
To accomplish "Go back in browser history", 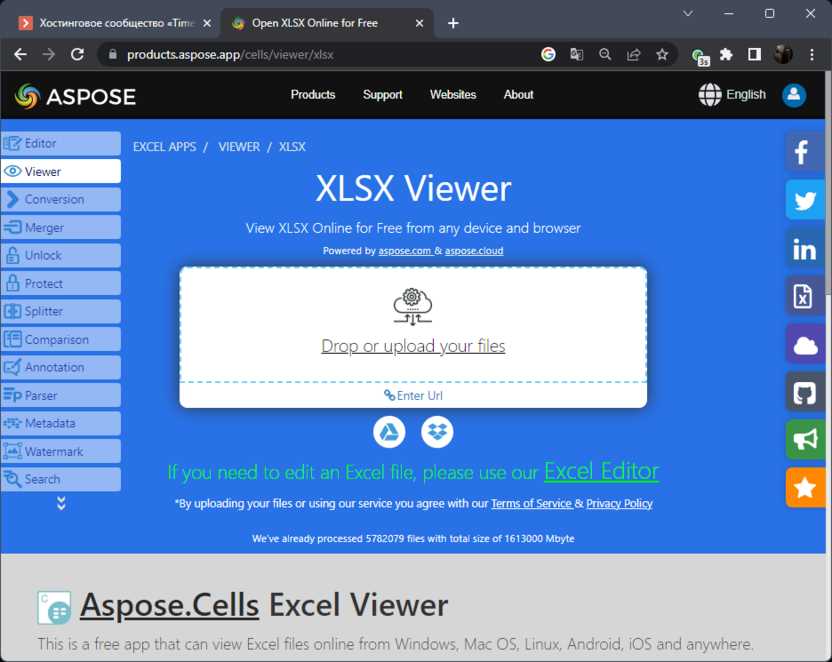I will coord(20,54).
